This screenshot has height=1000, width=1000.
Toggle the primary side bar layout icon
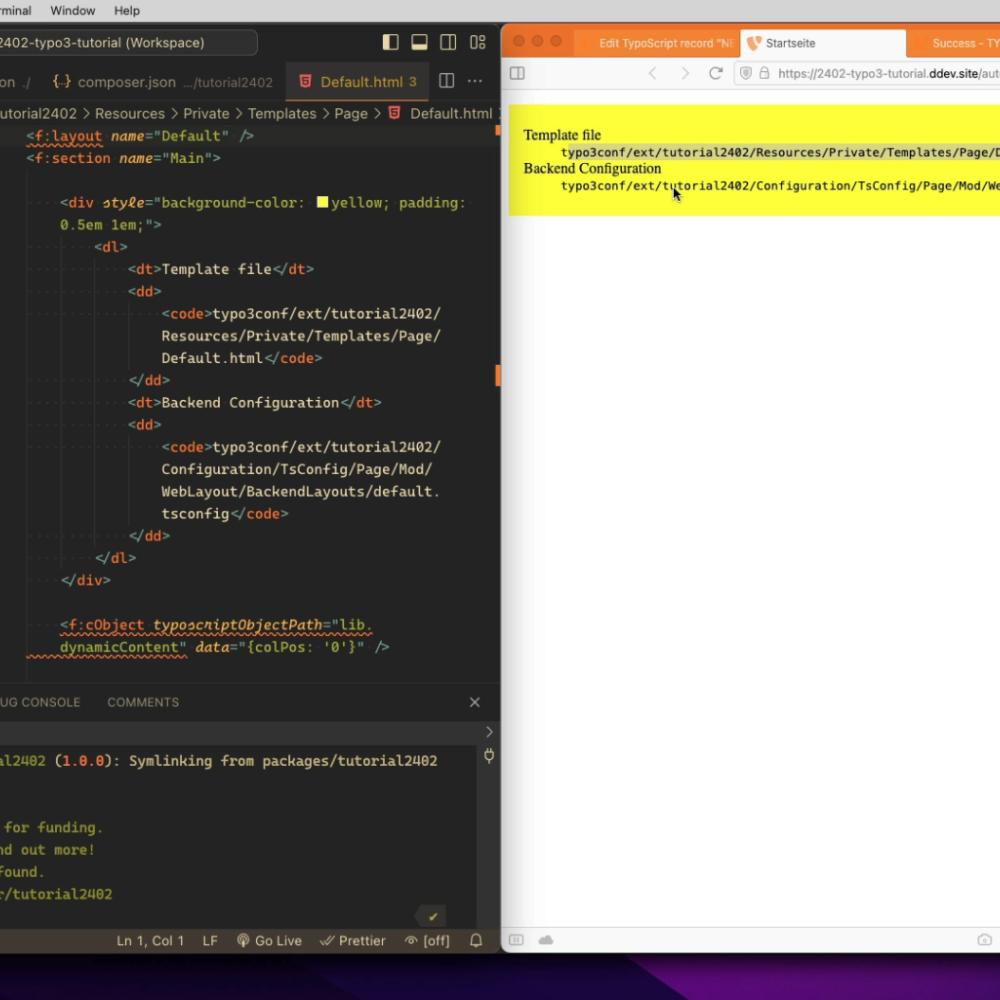coord(390,43)
